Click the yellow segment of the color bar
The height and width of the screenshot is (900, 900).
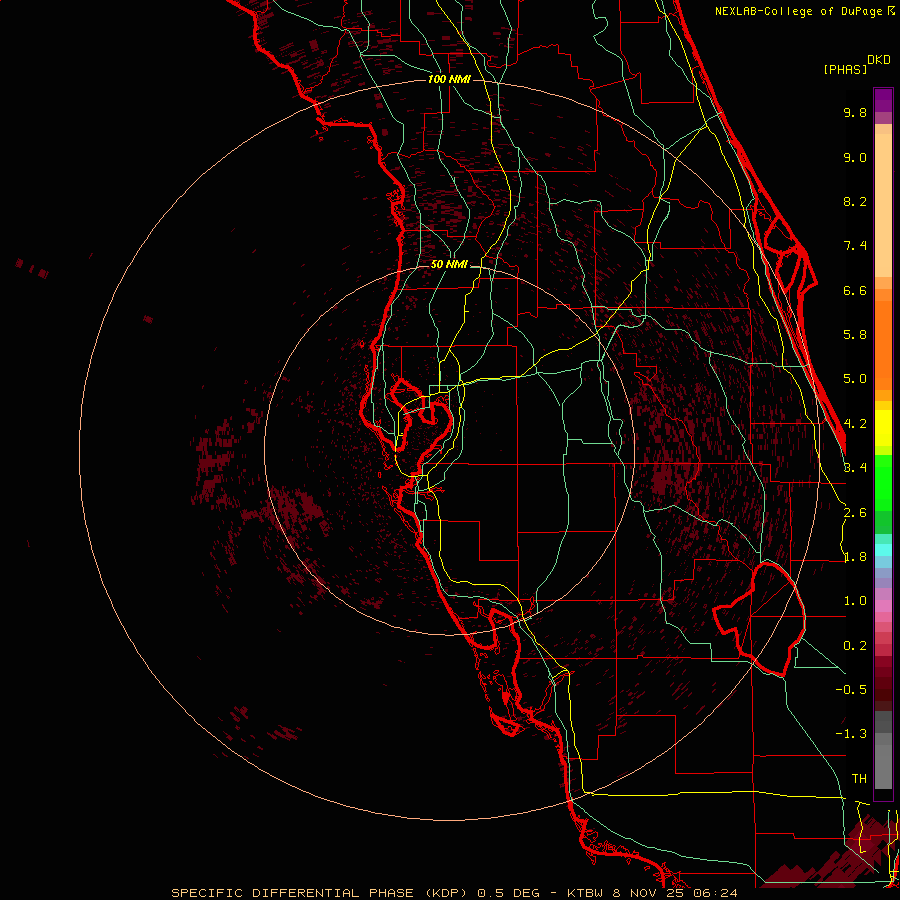point(883,428)
